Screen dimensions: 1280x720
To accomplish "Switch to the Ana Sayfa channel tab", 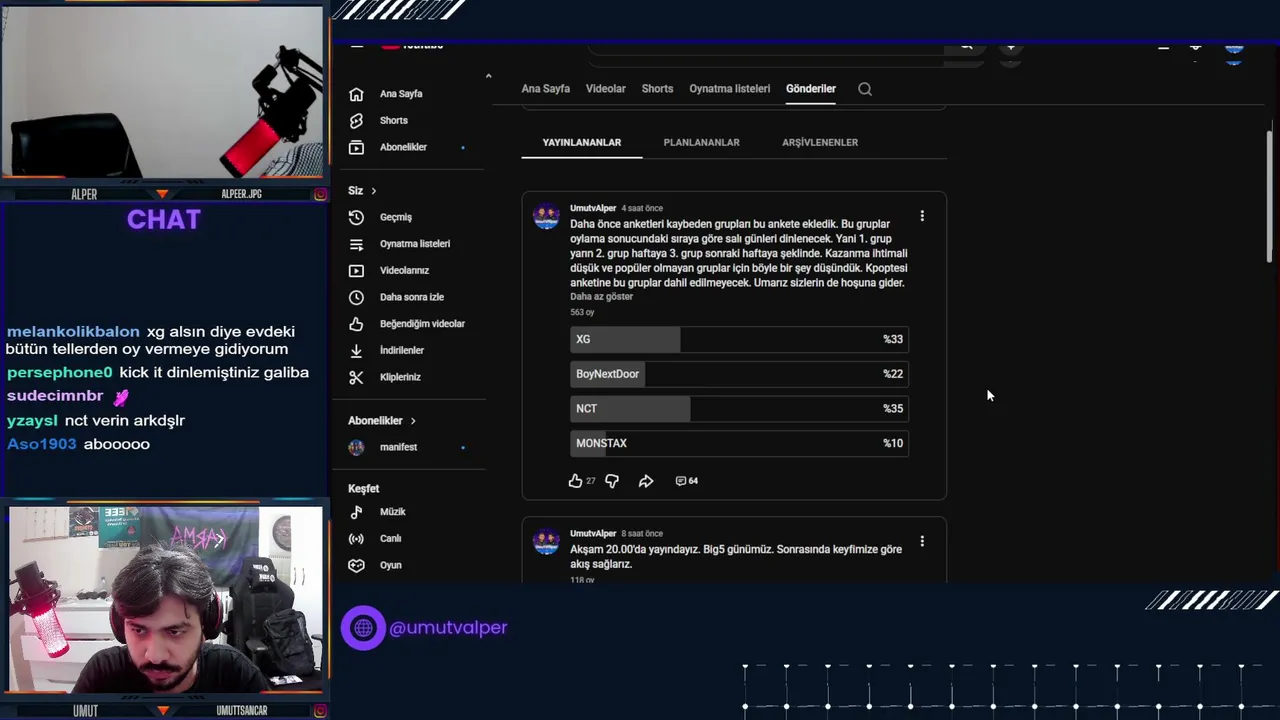I will (x=545, y=89).
